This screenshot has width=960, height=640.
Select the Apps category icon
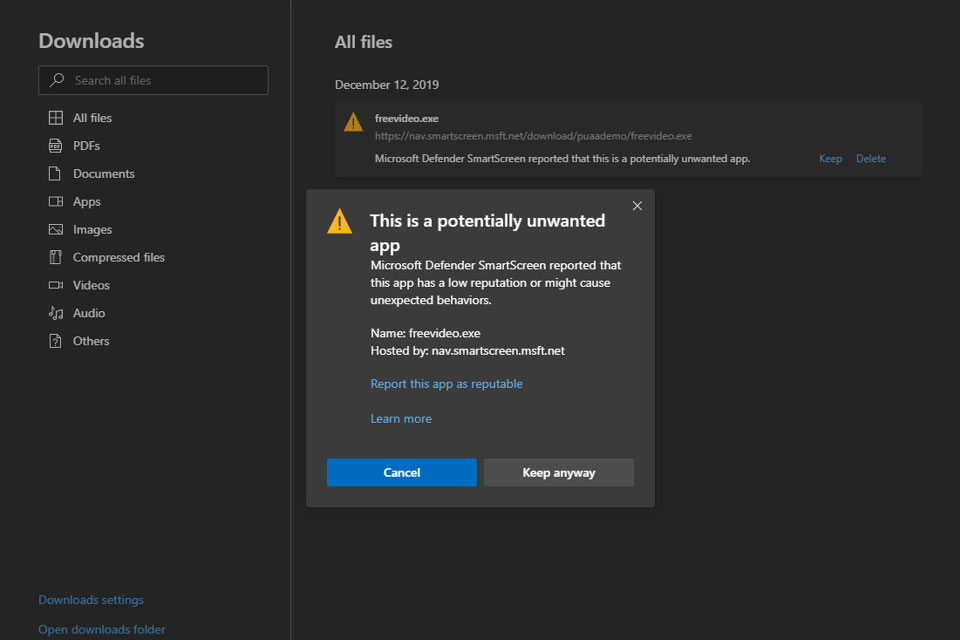pos(55,201)
